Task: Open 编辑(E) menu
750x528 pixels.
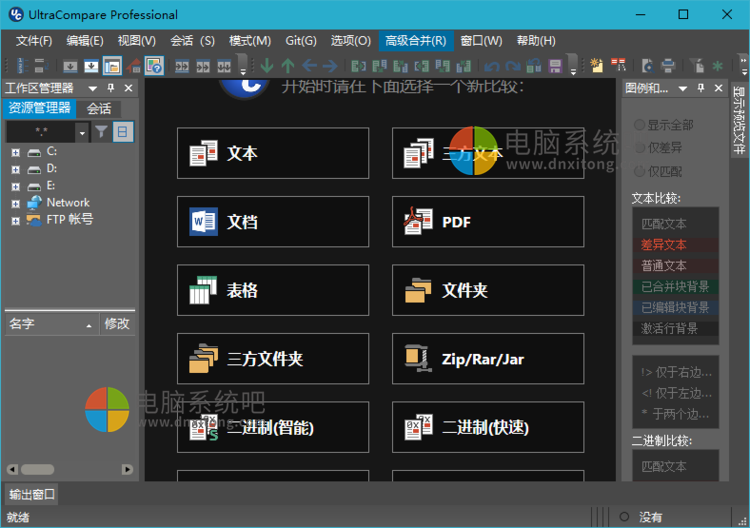Action: coord(85,41)
